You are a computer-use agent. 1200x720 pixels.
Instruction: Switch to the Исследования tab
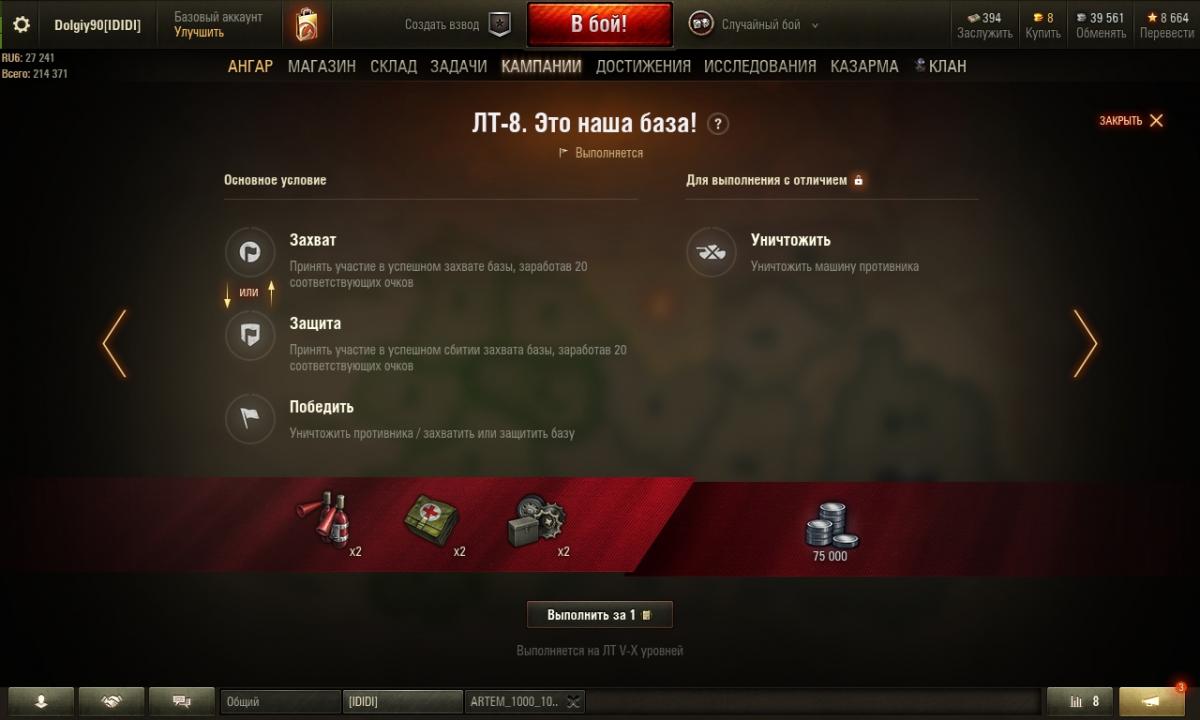click(x=760, y=67)
